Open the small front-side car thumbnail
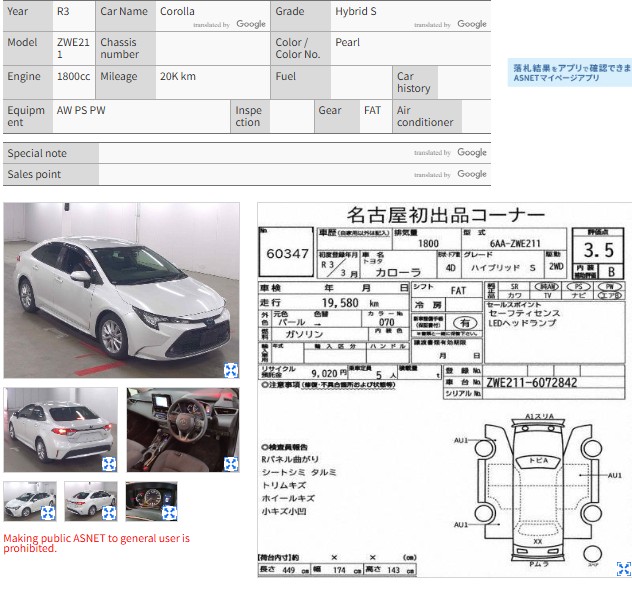This screenshot has height=589, width=632. point(30,501)
